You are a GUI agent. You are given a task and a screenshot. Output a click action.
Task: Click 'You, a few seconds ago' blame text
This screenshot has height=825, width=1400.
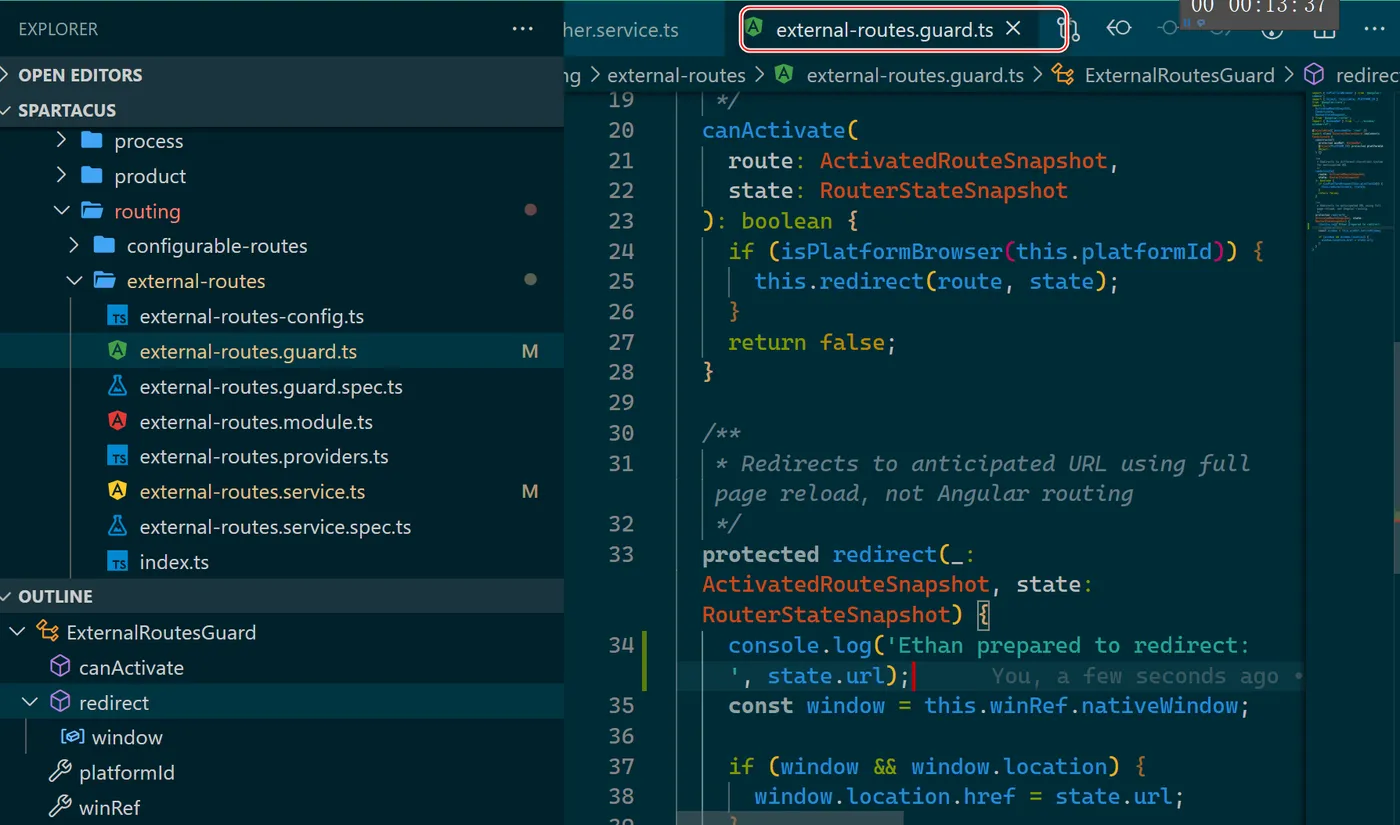pos(1134,676)
